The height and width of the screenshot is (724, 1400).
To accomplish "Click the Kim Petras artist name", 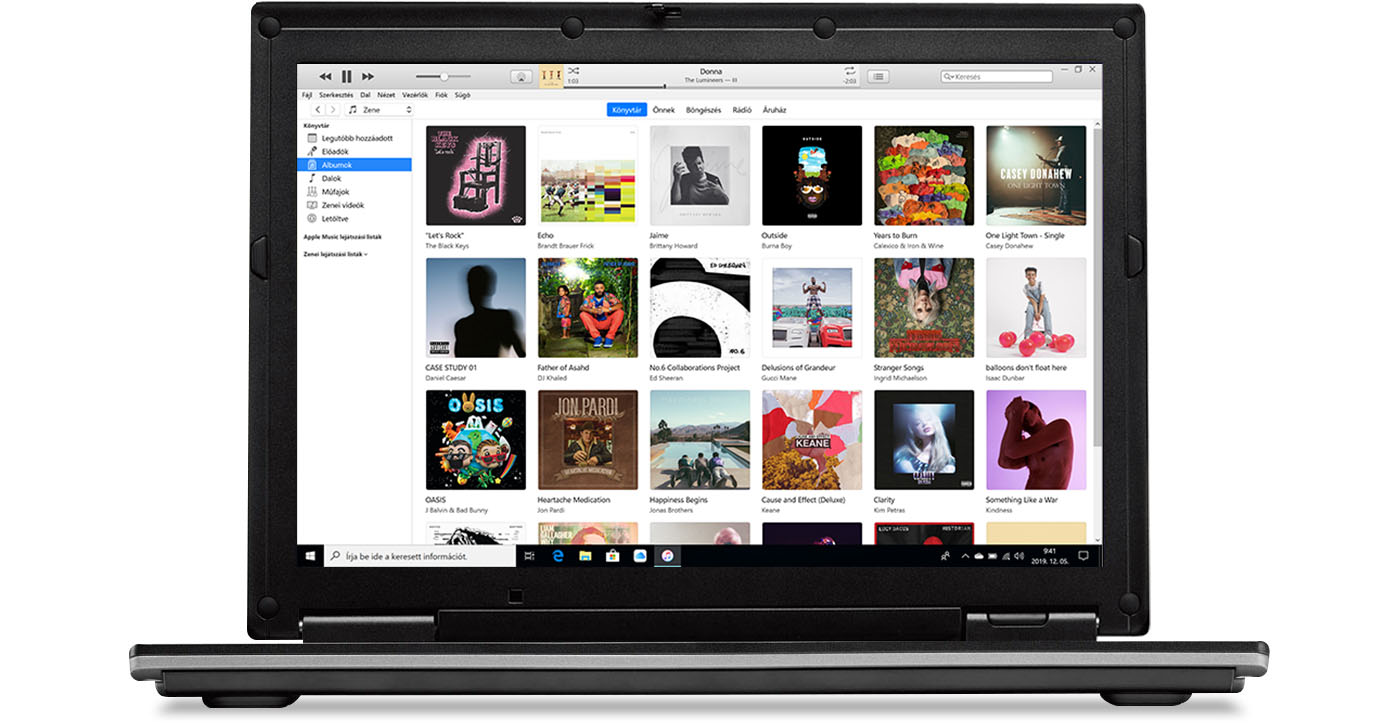I will [x=889, y=510].
